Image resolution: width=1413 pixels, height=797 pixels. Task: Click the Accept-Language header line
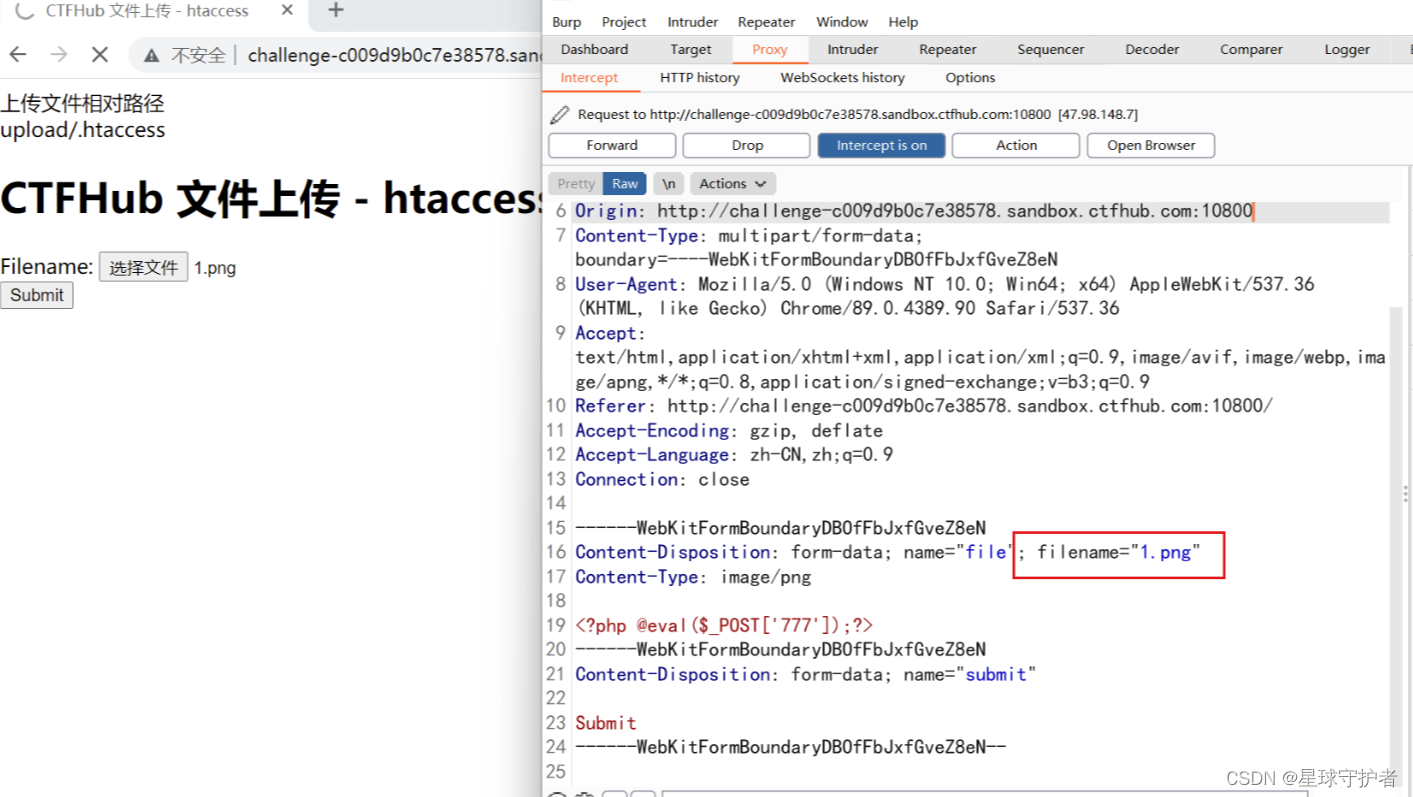click(734, 455)
